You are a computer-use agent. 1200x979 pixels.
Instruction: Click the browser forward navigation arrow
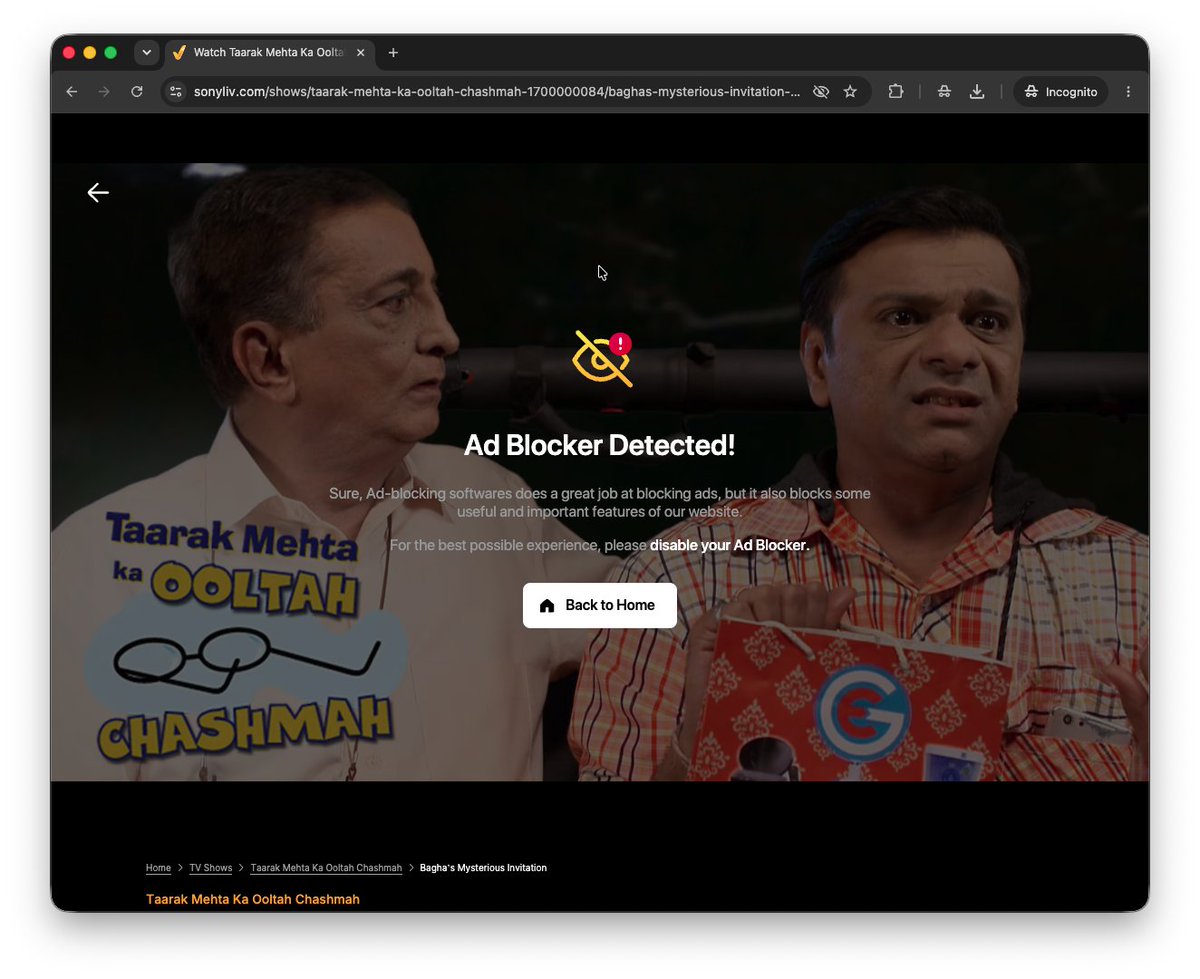tap(104, 92)
